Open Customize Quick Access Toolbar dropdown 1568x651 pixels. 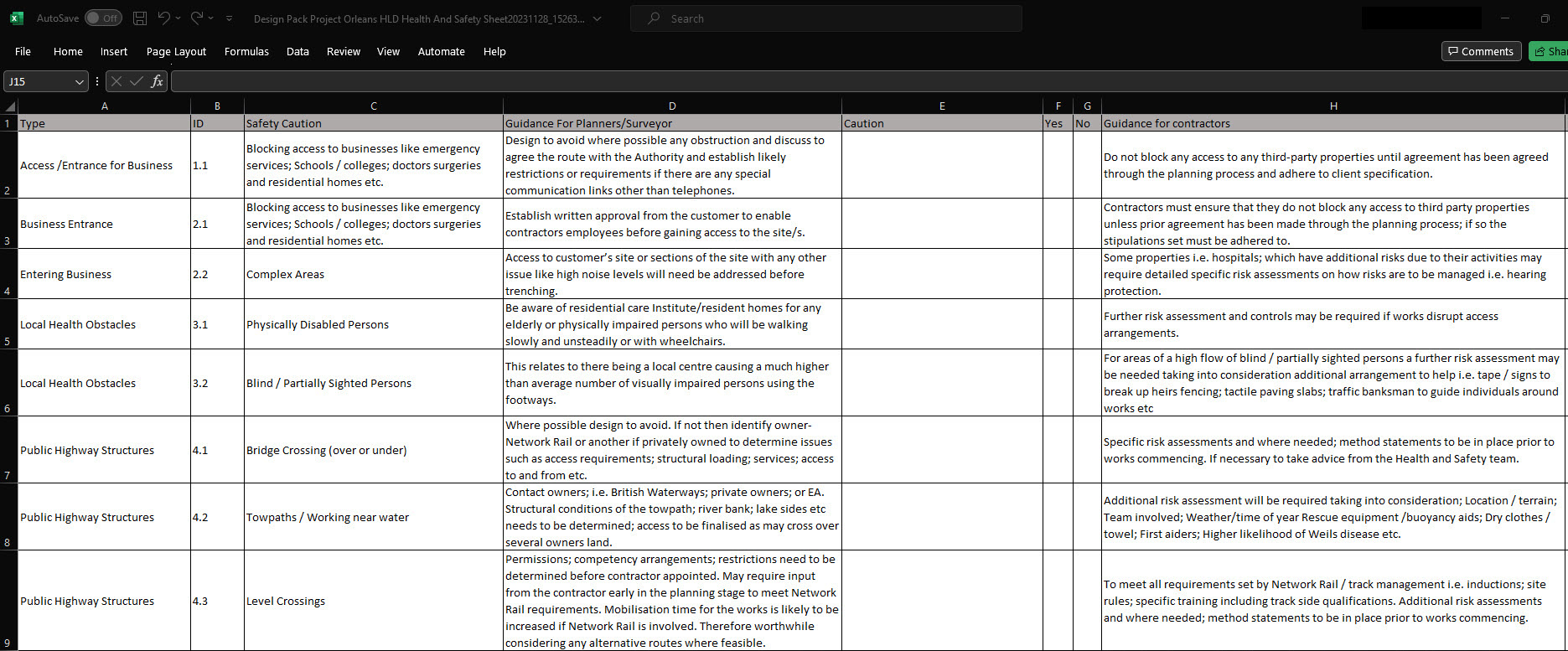tap(230, 18)
